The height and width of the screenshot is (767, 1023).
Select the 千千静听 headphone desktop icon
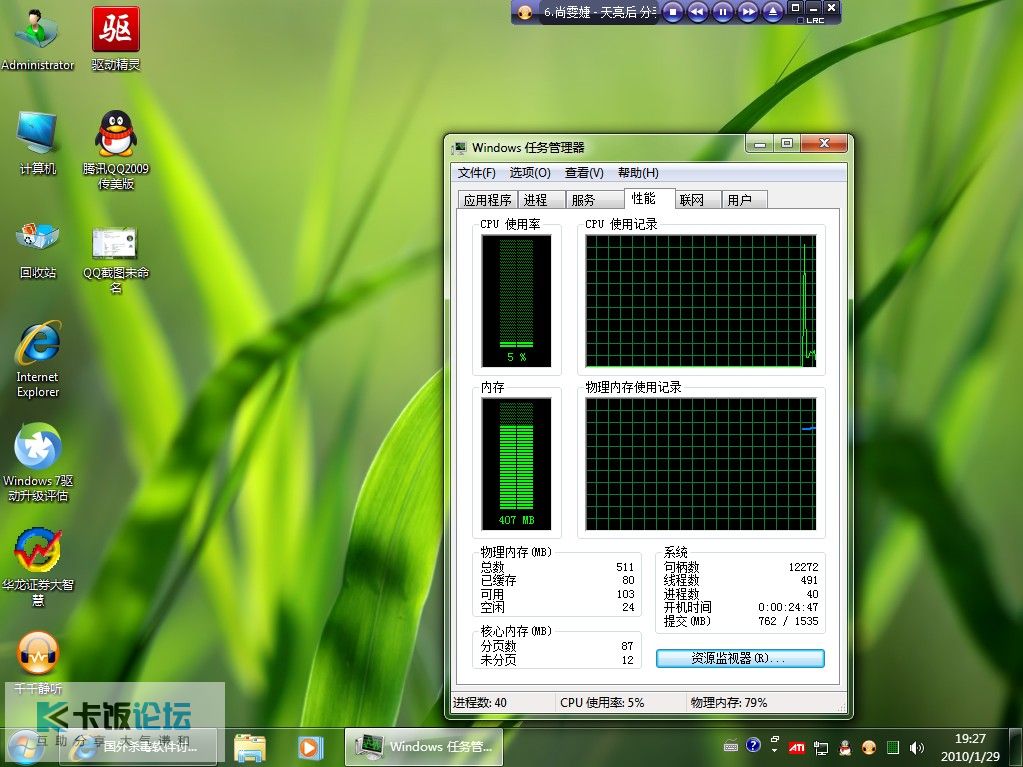click(37, 662)
